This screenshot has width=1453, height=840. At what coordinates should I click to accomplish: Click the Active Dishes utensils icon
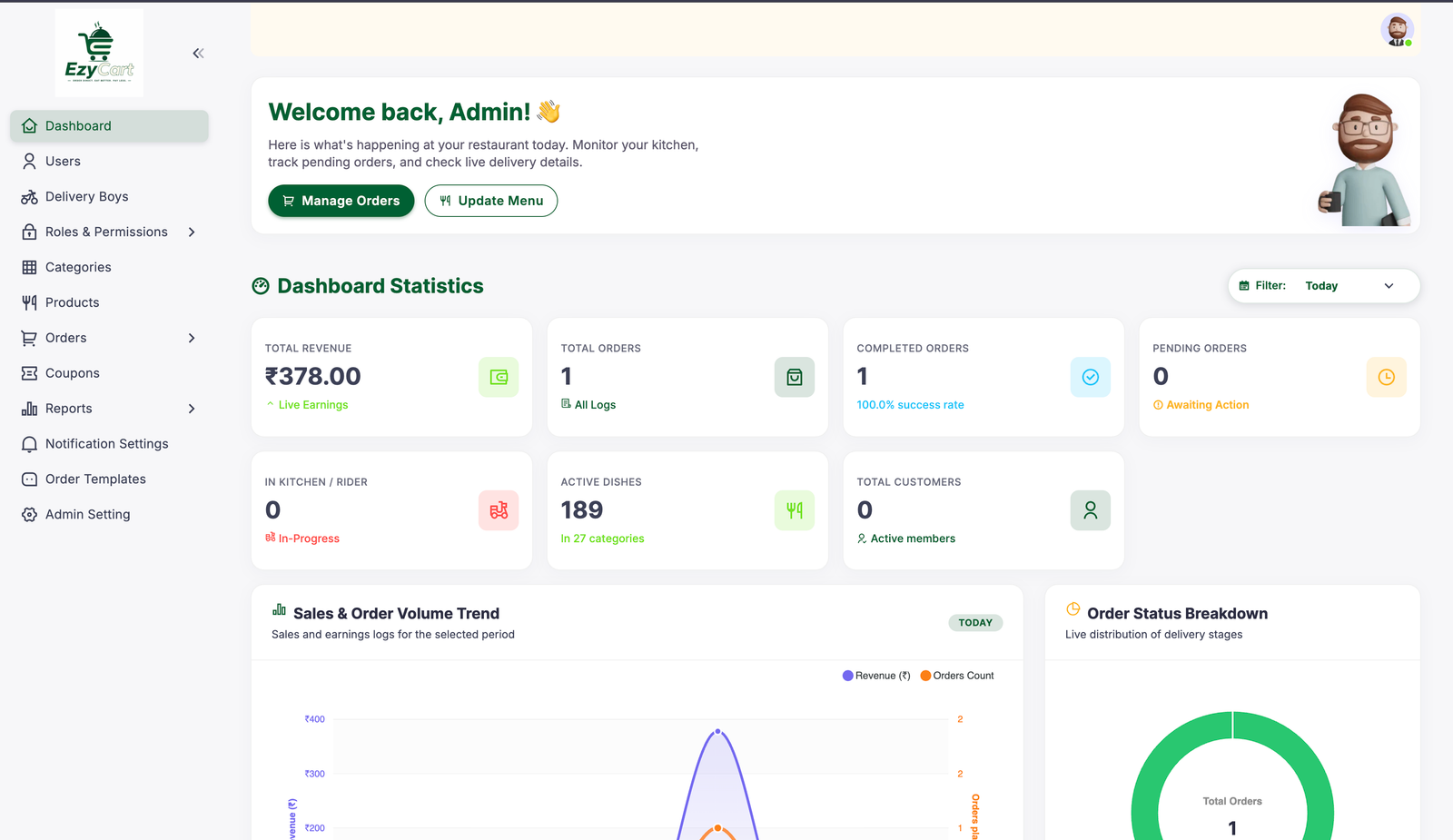point(795,510)
